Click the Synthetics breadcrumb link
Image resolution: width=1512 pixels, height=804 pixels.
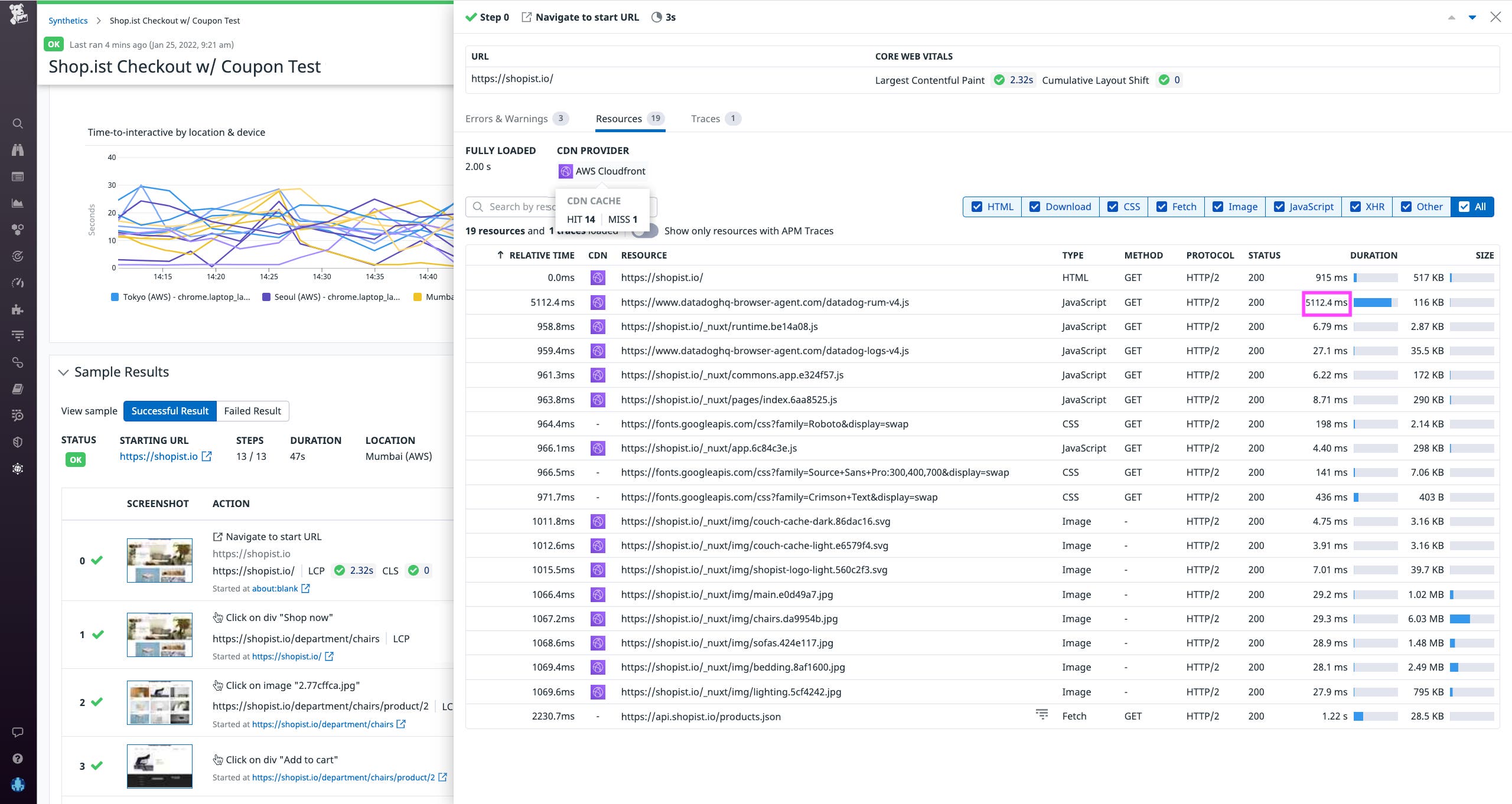point(68,21)
